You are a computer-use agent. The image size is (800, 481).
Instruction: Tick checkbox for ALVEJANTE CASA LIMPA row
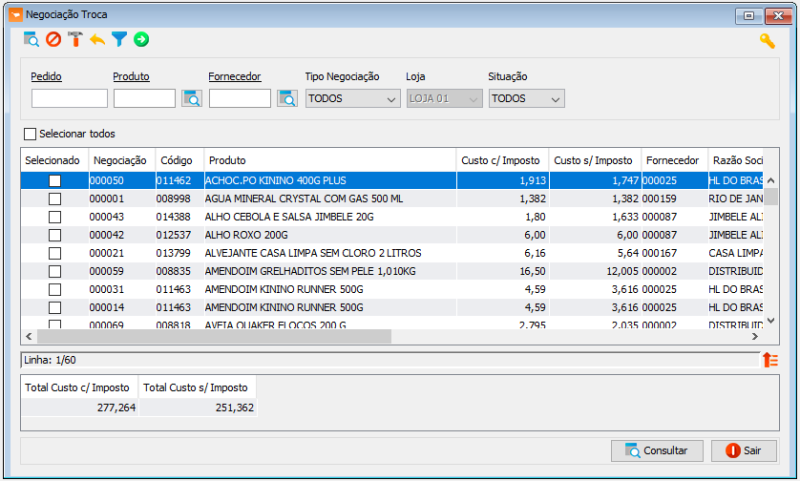pyautogui.click(x=55, y=253)
